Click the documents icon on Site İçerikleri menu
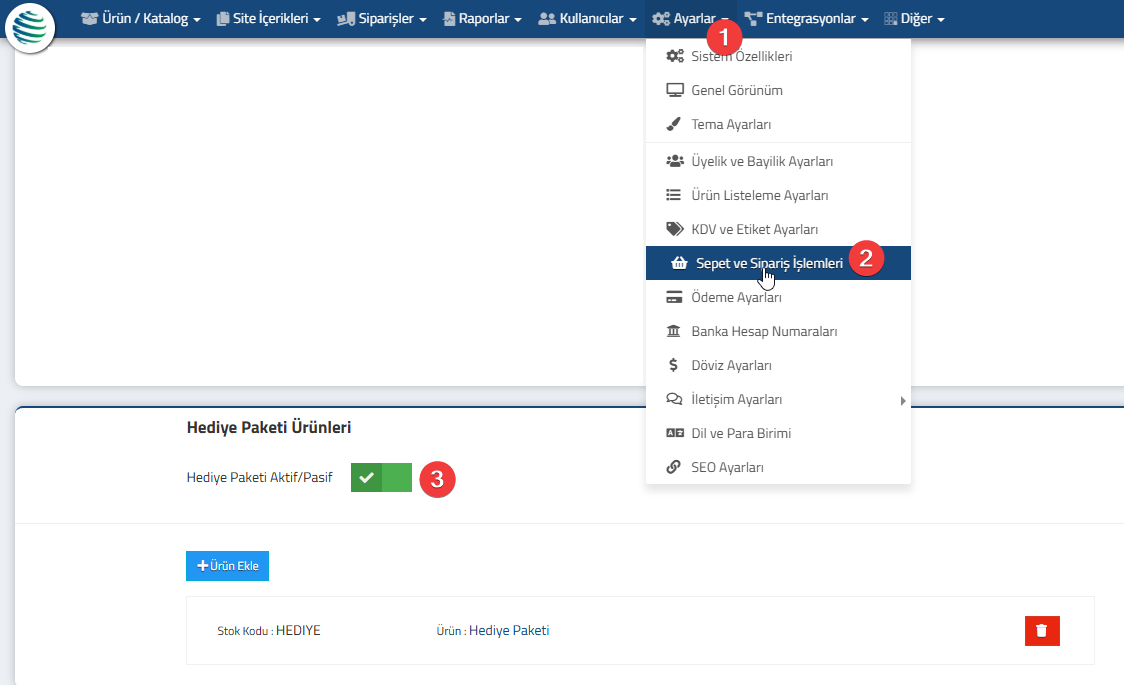The width and height of the screenshot is (1124, 685). tap(223, 19)
